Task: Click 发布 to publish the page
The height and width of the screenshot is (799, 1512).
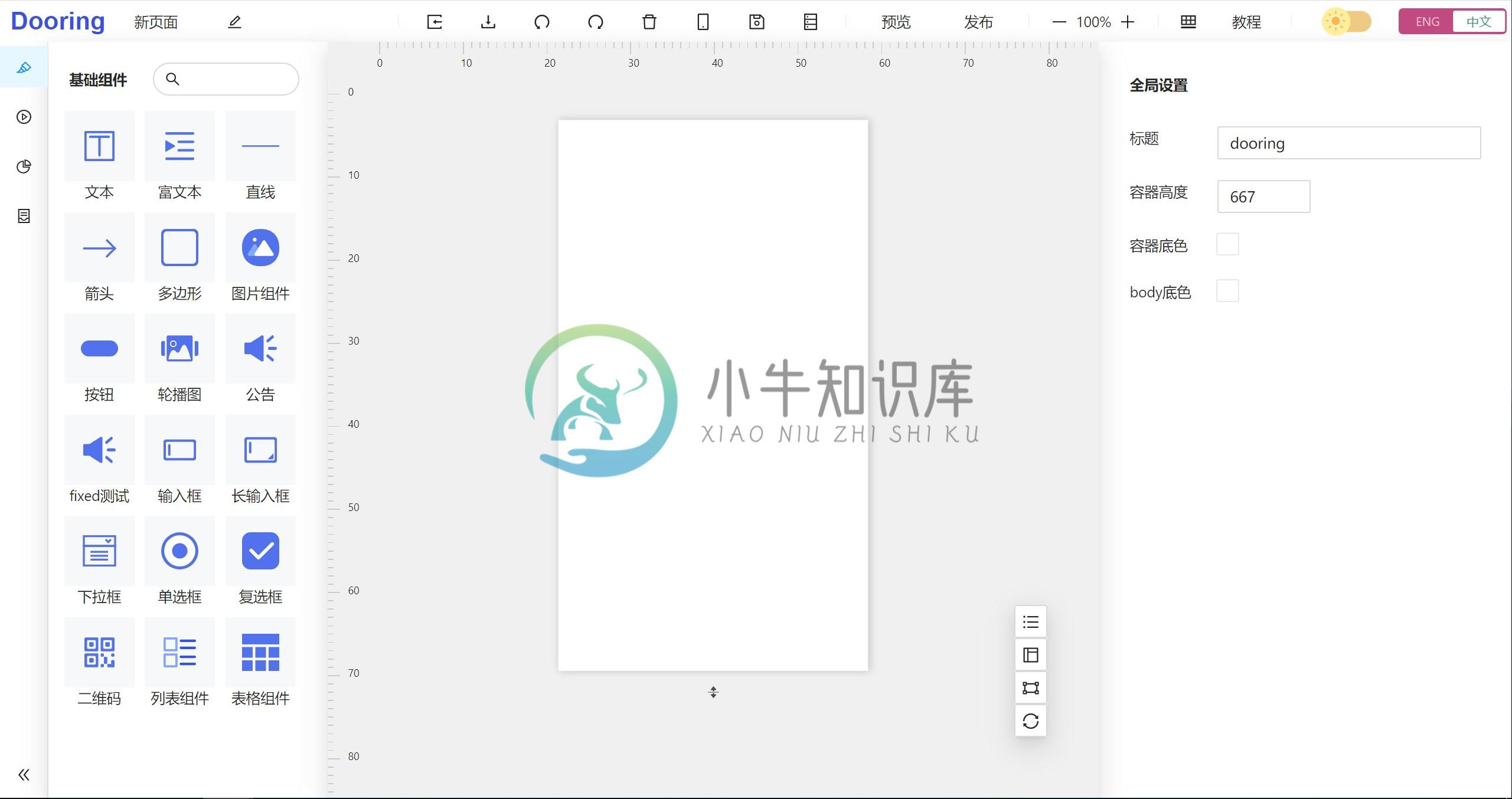Action: coord(978,22)
